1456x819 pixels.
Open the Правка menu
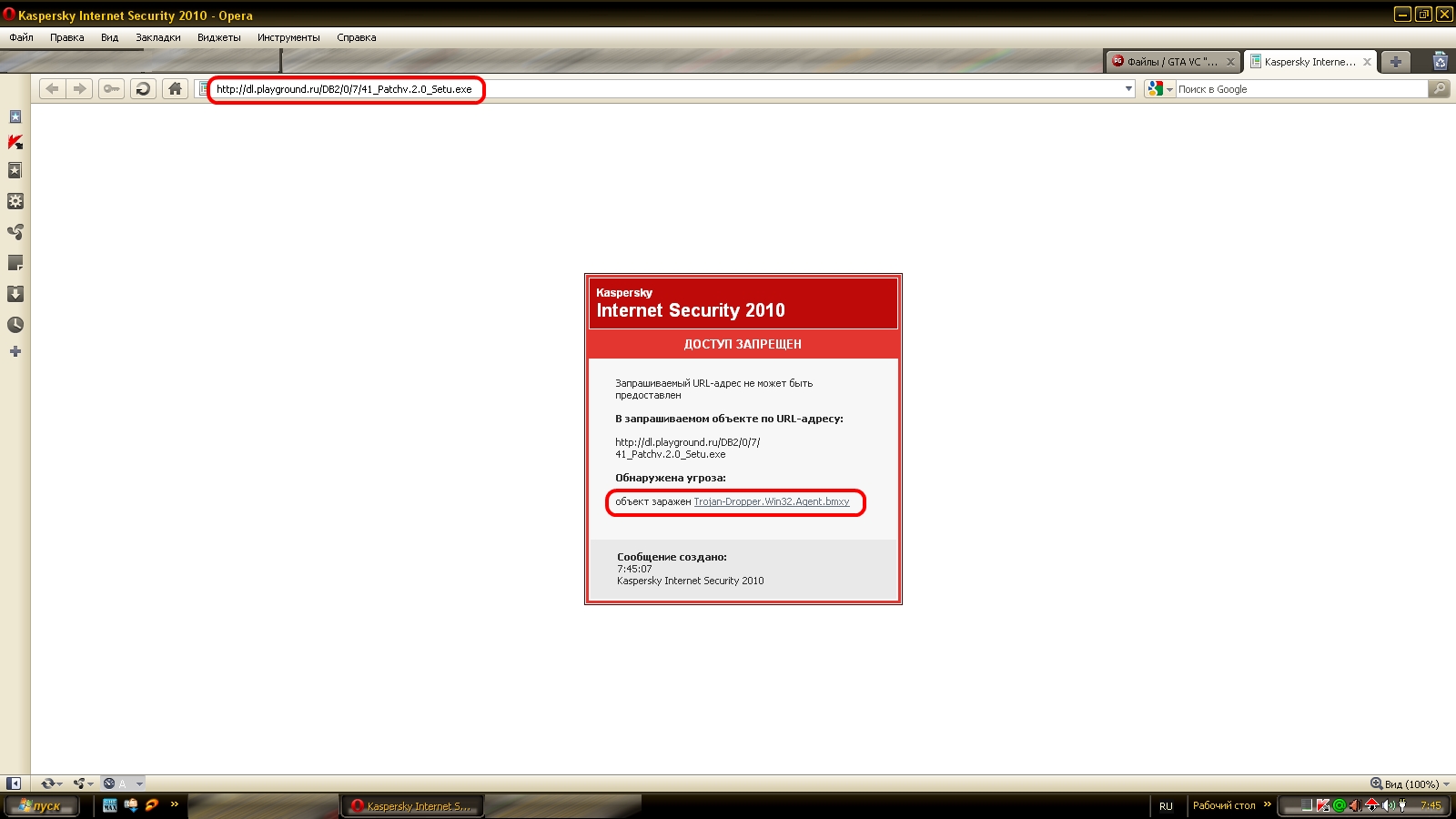tap(67, 37)
